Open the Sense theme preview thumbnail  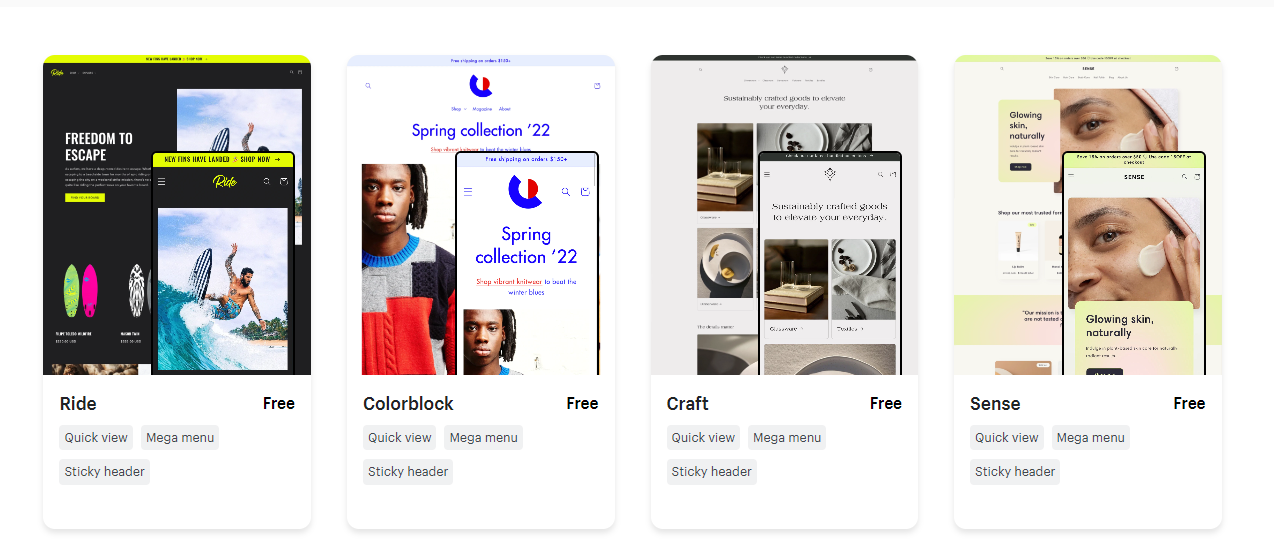click(x=1088, y=215)
